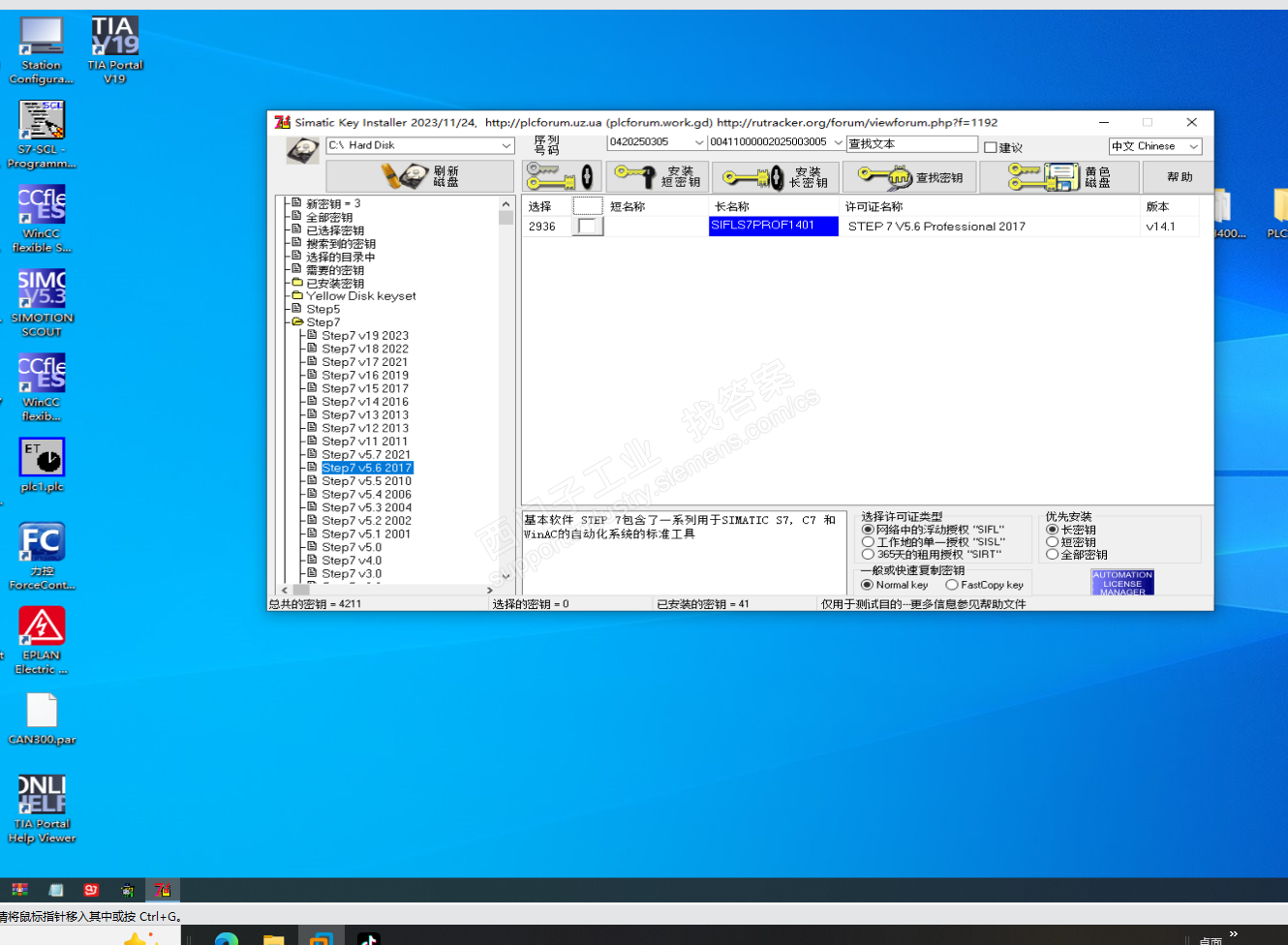Viewport: 1288px width, 945px height.
Task: Click the tree's vertical scrollbar up arrow
Action: click(x=506, y=204)
